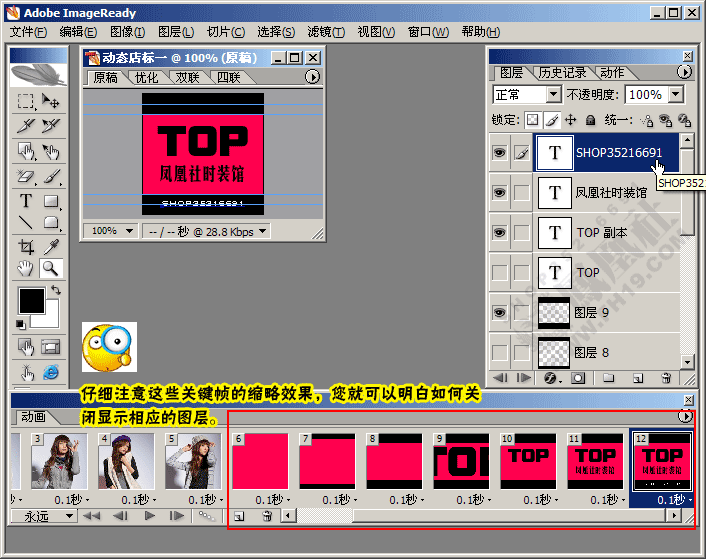Open document zoom 100% dropdown
This screenshot has height=559, width=706.
(x=129, y=231)
